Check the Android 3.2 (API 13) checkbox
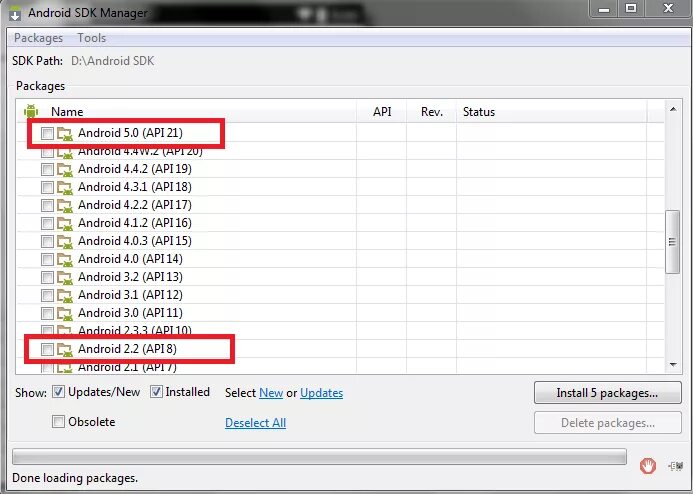This screenshot has width=693, height=494. pos(47,277)
